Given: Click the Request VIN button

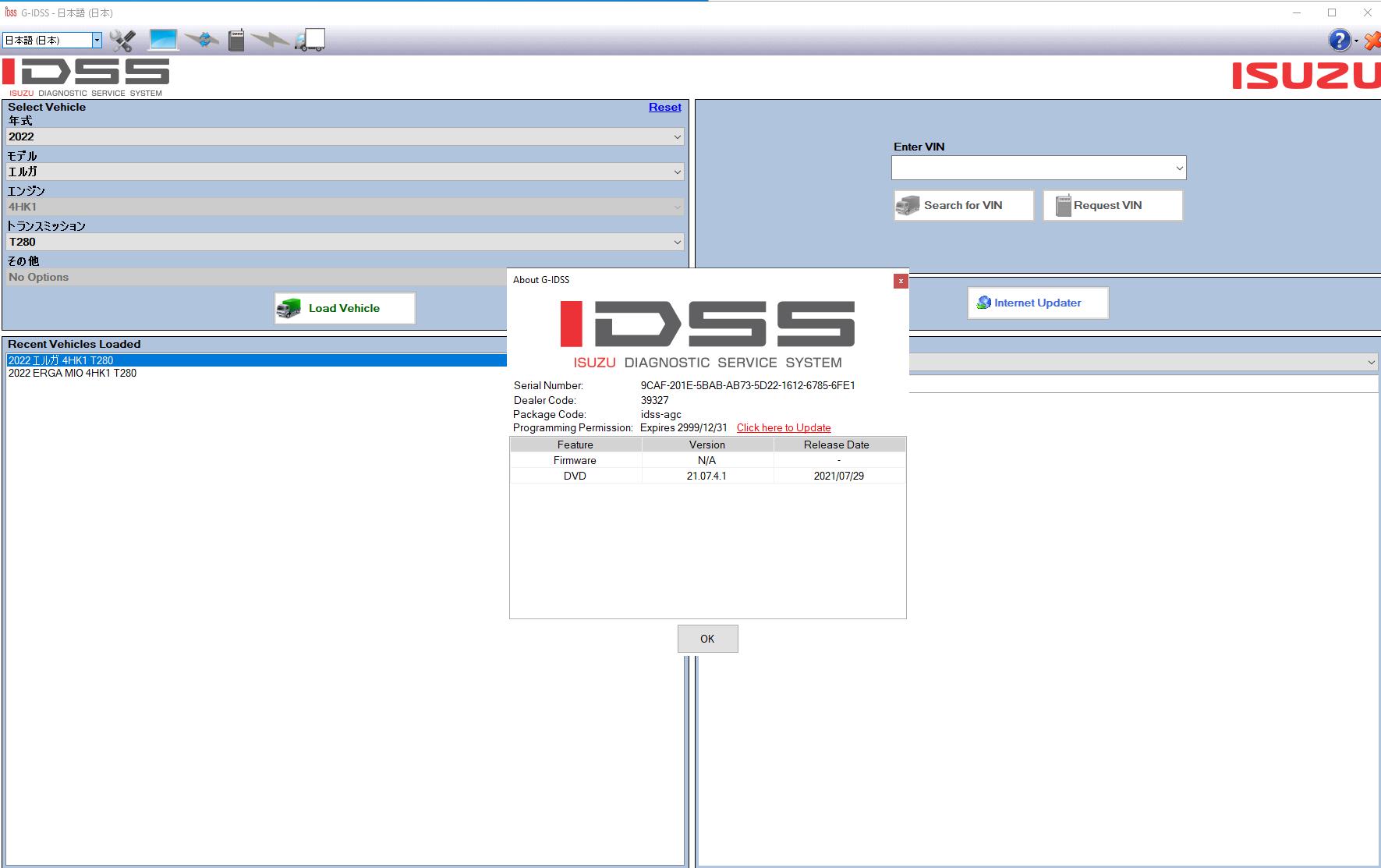Looking at the screenshot, I should click(1113, 205).
